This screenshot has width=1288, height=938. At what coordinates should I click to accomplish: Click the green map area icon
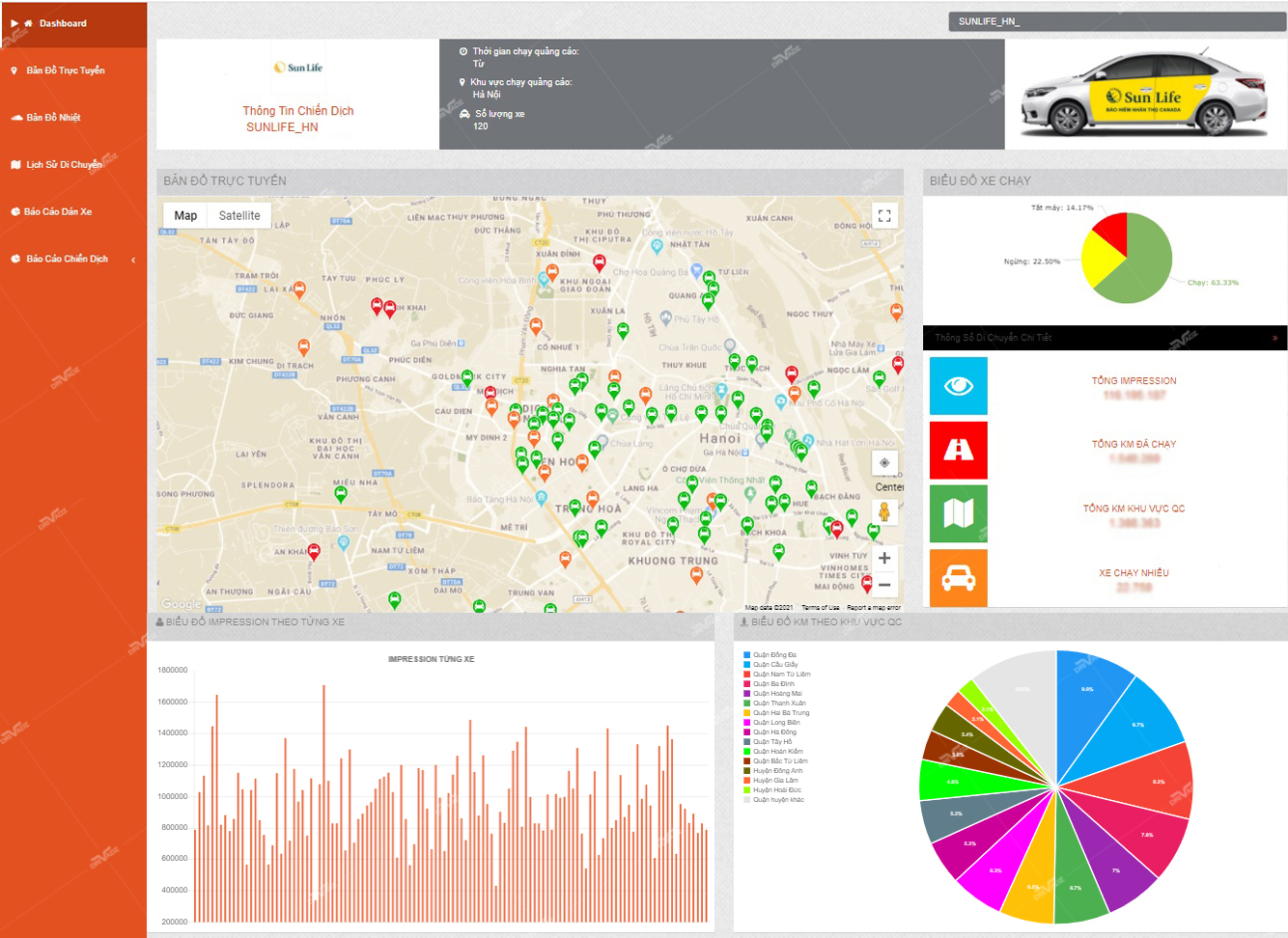click(958, 513)
